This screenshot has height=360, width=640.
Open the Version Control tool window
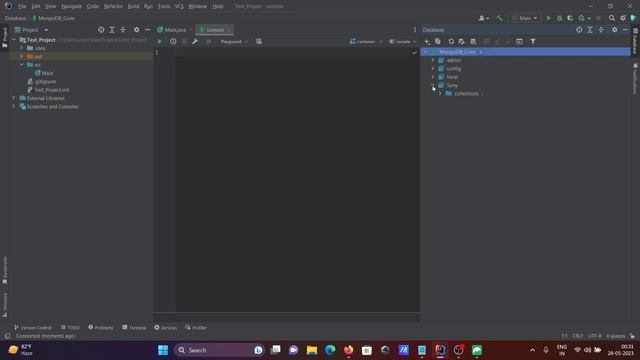click(33, 327)
